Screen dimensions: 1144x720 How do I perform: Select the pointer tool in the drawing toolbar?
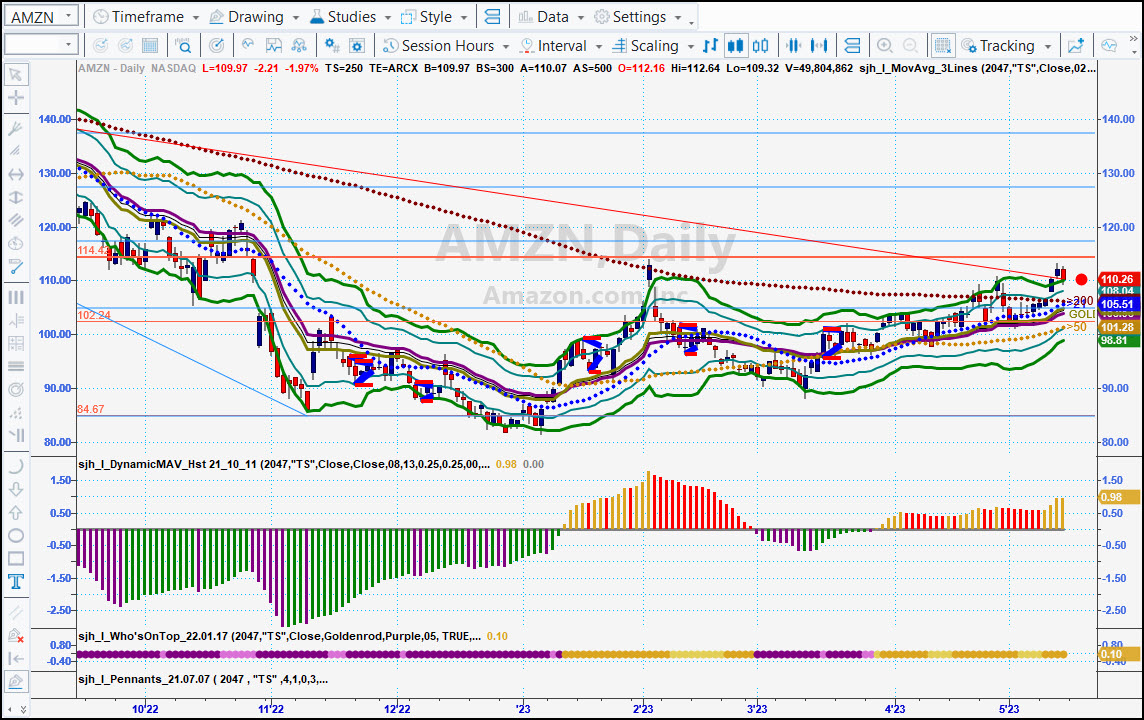[15, 74]
